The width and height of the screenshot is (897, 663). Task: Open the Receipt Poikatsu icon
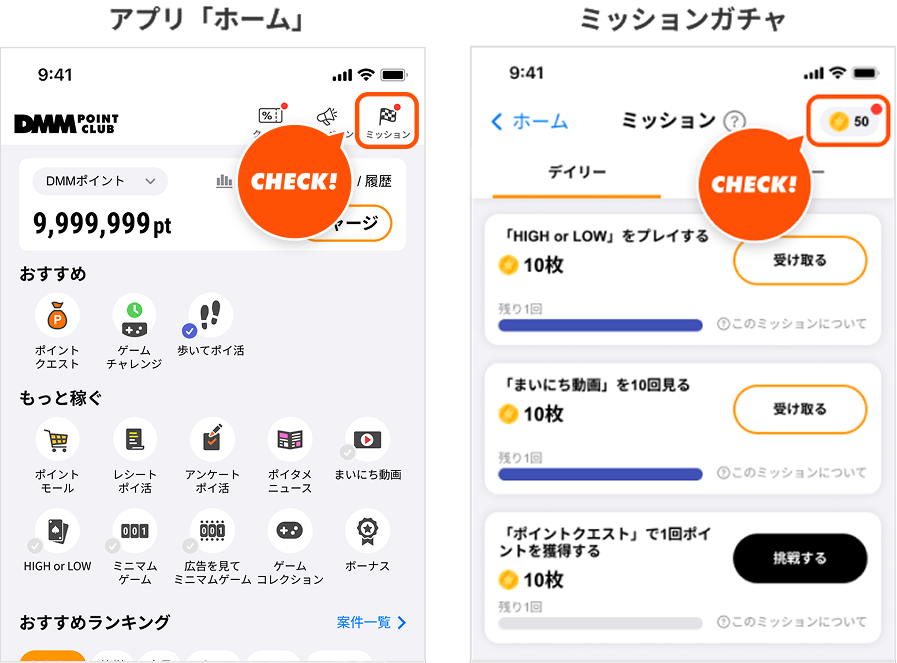pyautogui.click(x=135, y=439)
